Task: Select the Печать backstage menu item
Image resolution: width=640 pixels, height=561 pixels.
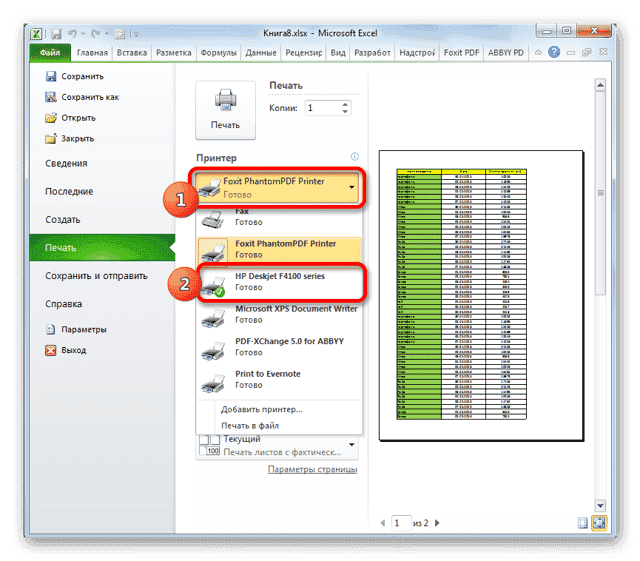Action: 102,248
